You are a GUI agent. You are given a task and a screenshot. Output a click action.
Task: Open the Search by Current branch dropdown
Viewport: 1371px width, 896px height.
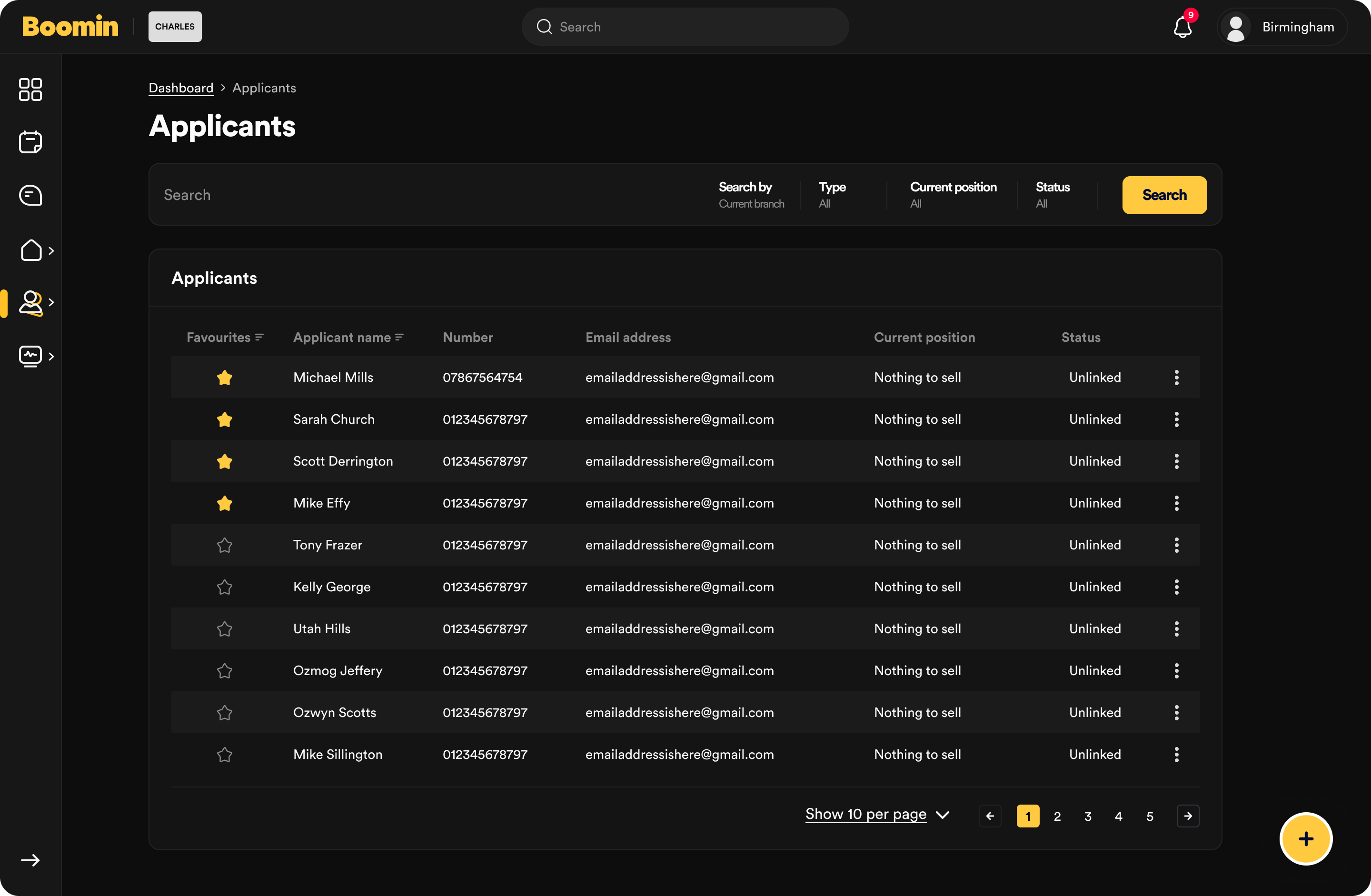tap(751, 195)
